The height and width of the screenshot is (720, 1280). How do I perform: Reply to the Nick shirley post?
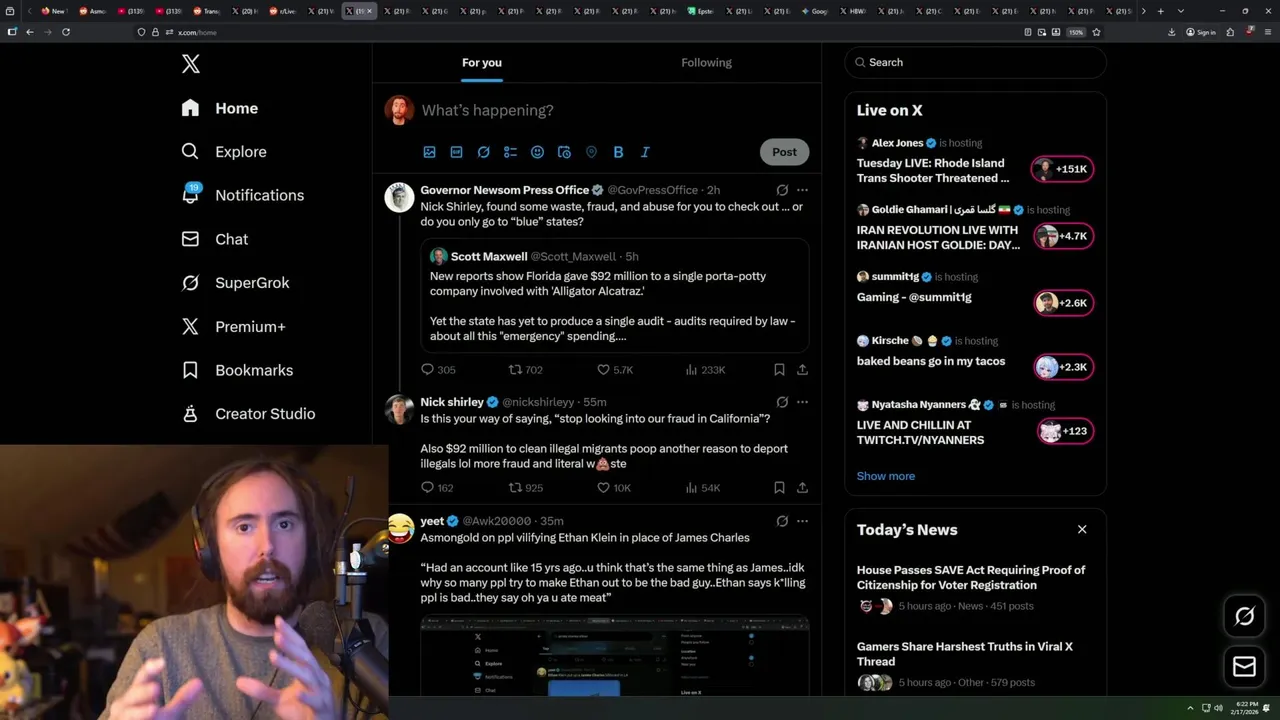[x=437, y=488]
